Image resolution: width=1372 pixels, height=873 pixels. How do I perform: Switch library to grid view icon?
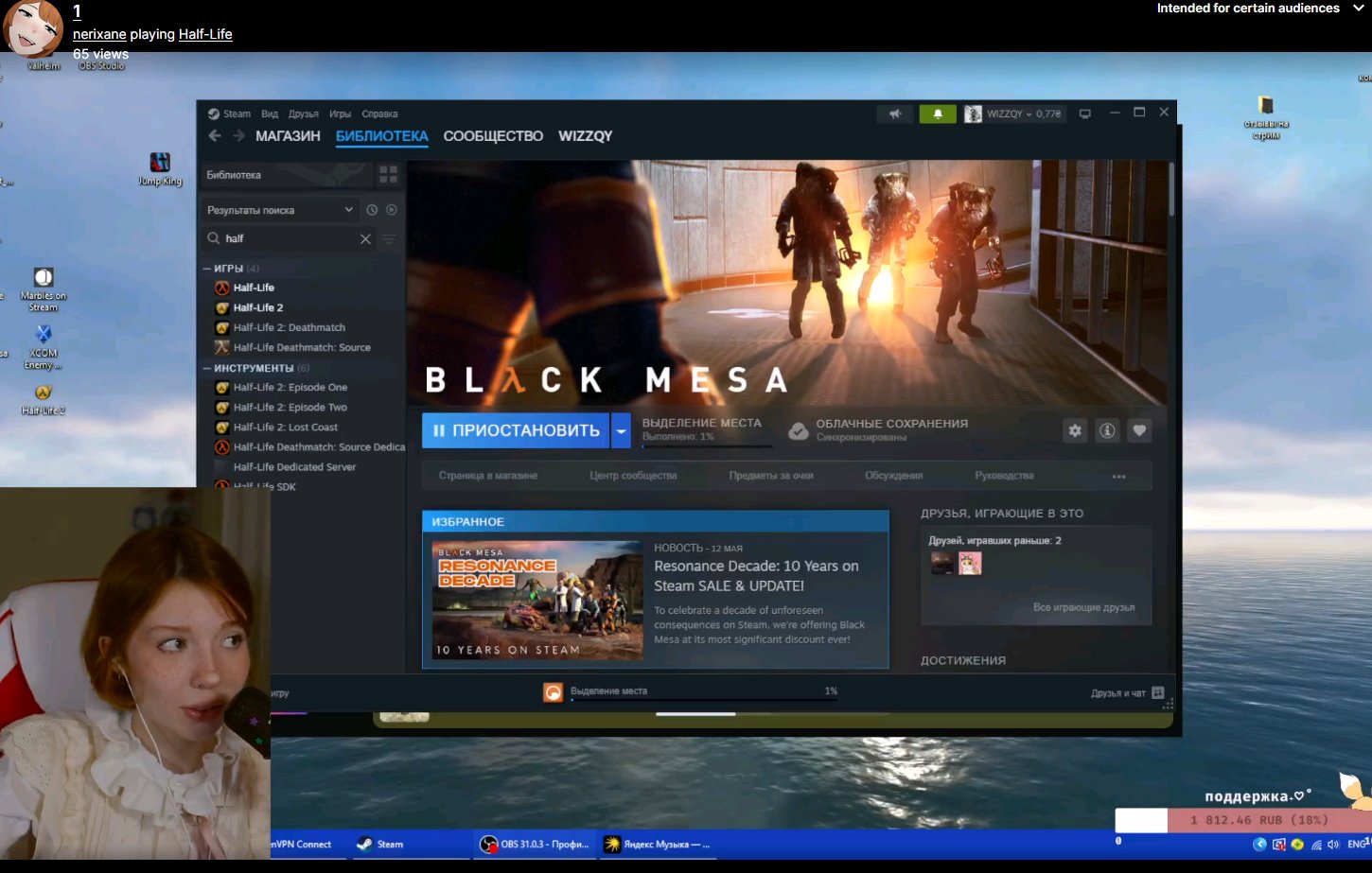tap(388, 175)
